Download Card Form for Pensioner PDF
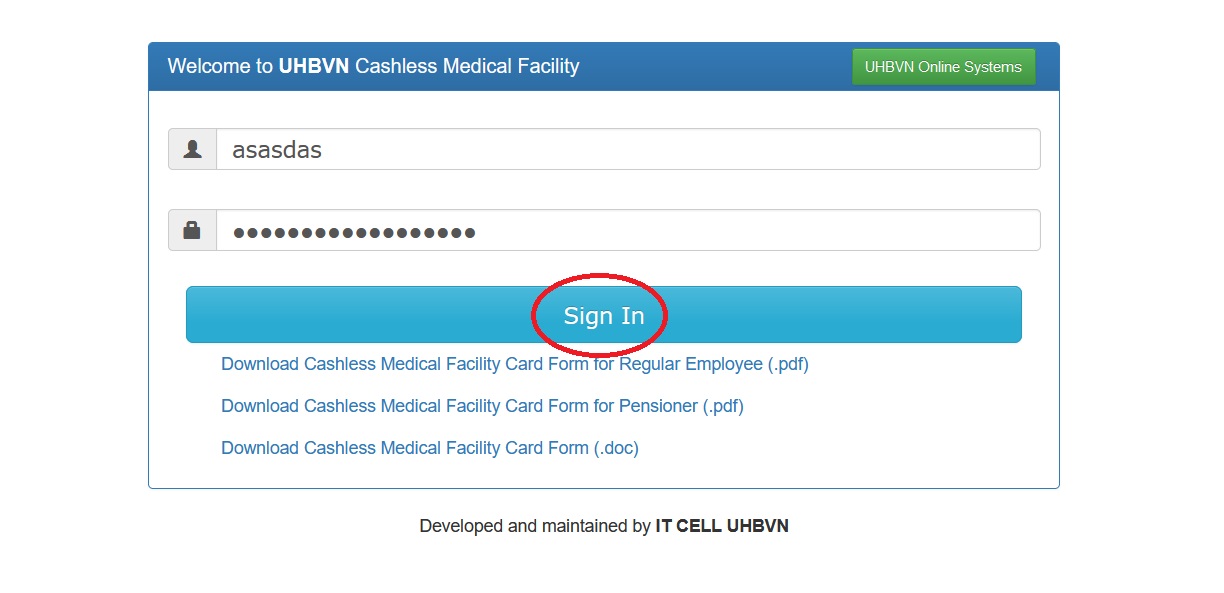Screen dimensions: 1224x593 [482, 406]
